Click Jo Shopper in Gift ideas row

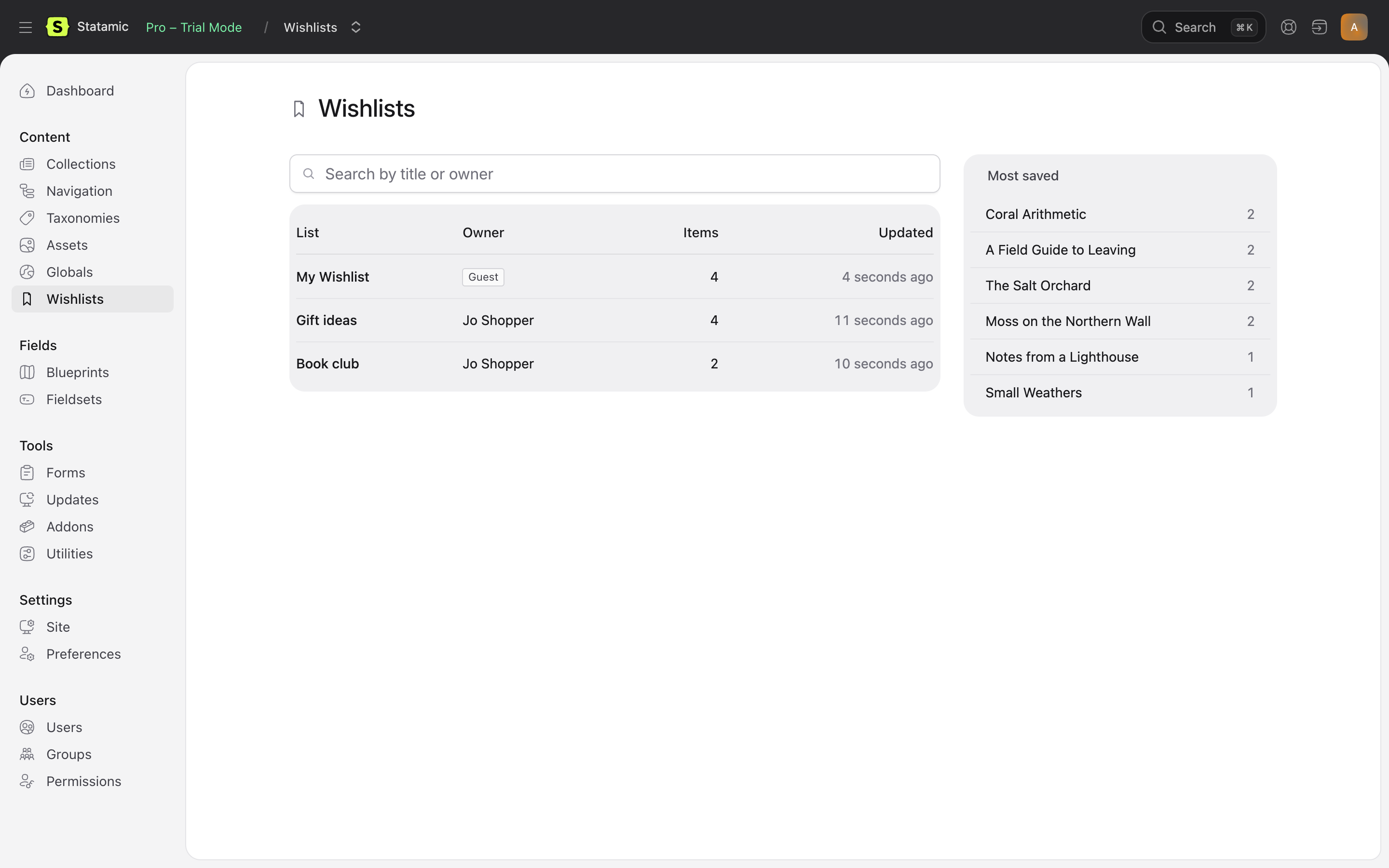(498, 320)
